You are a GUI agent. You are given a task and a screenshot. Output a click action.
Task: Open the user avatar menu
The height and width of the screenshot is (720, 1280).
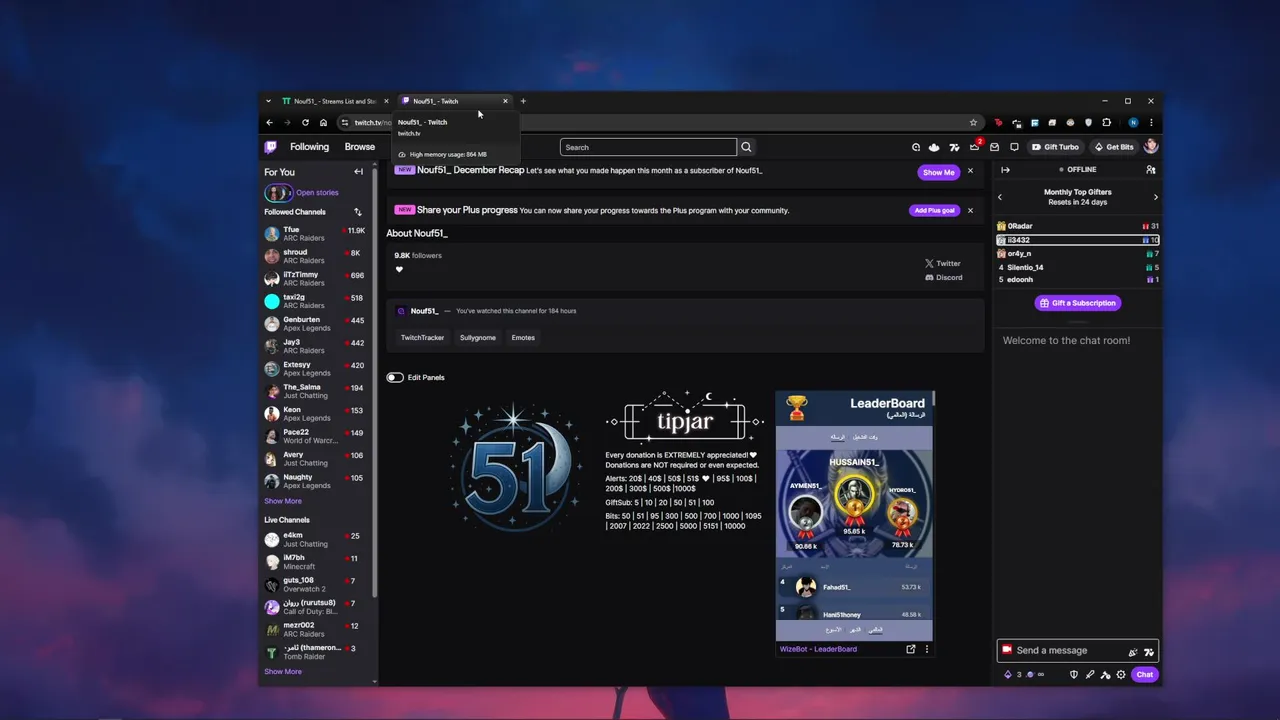tap(1151, 147)
